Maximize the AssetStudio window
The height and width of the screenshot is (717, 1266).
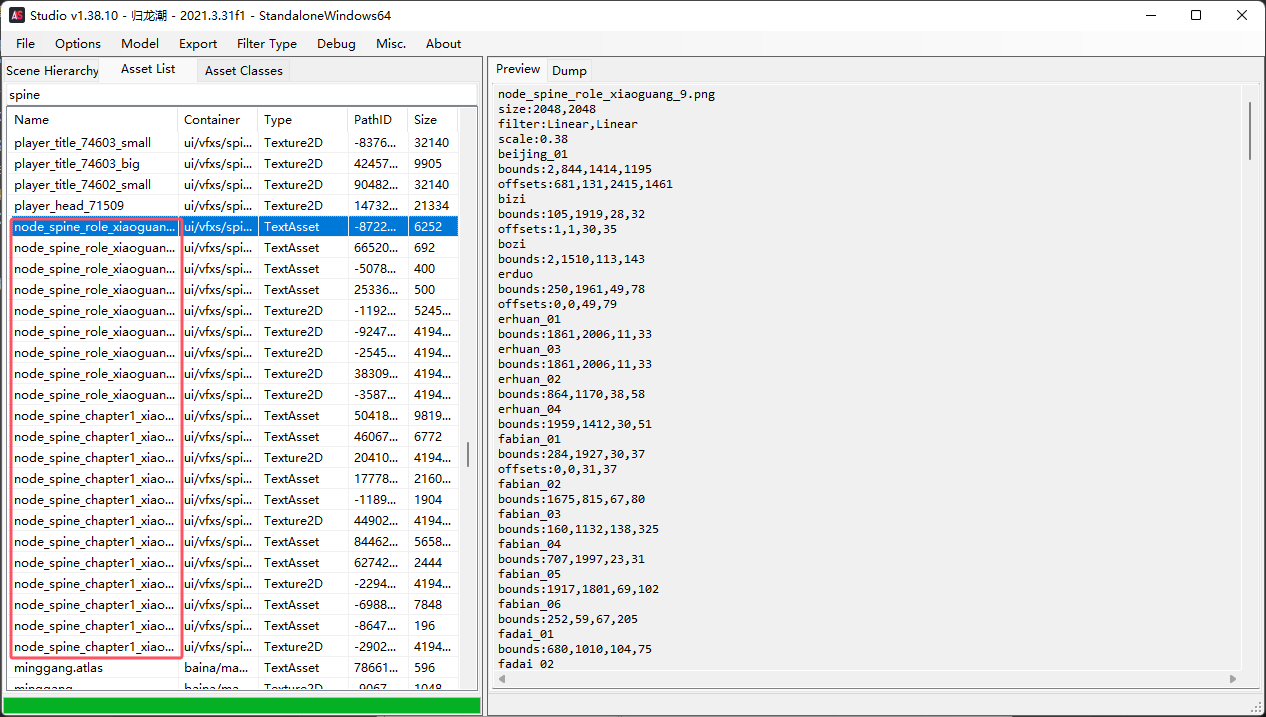pos(1197,15)
